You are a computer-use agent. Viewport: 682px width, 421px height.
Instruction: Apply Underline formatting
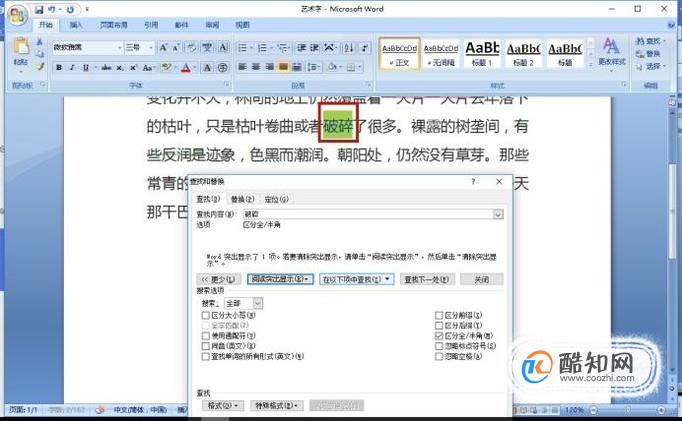pos(86,67)
